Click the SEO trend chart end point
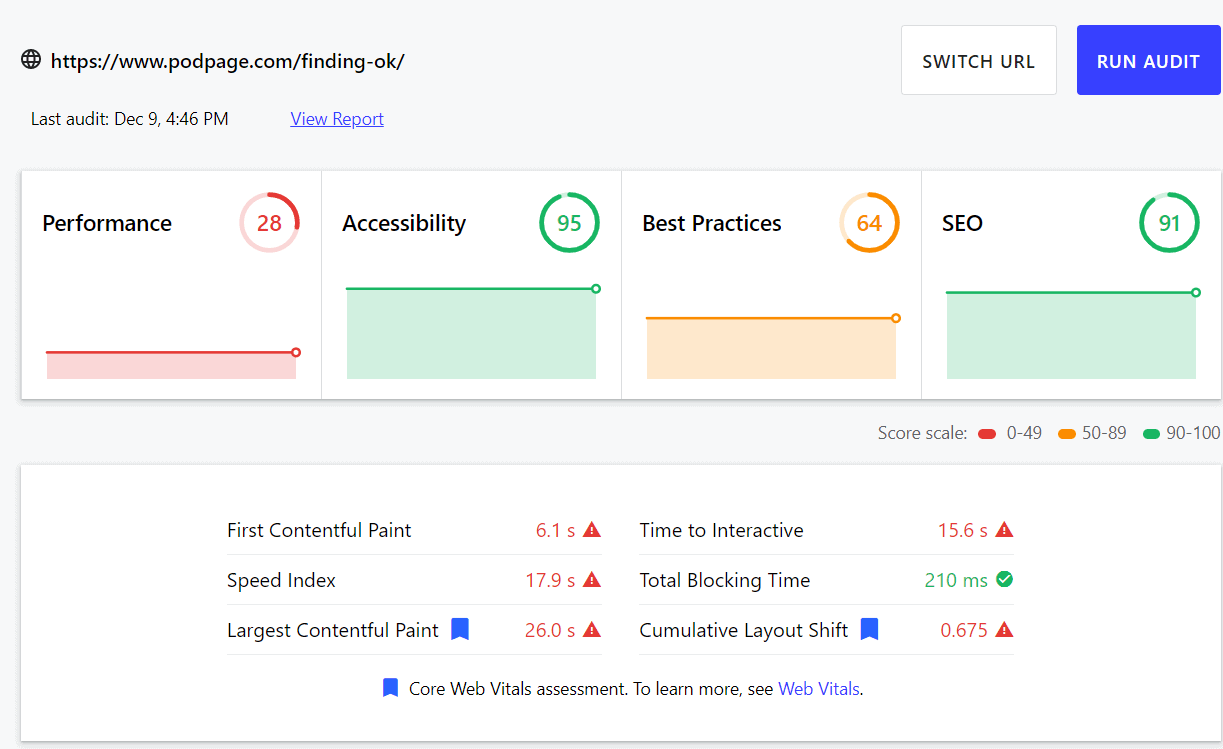 (1196, 293)
